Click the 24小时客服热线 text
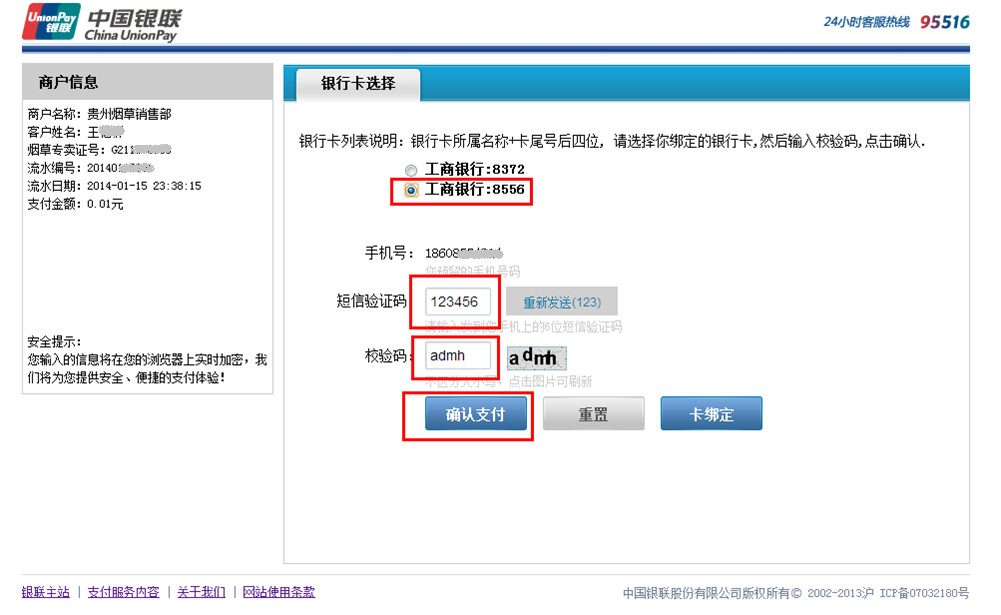Screen dimensions: 1001x615 866,22
